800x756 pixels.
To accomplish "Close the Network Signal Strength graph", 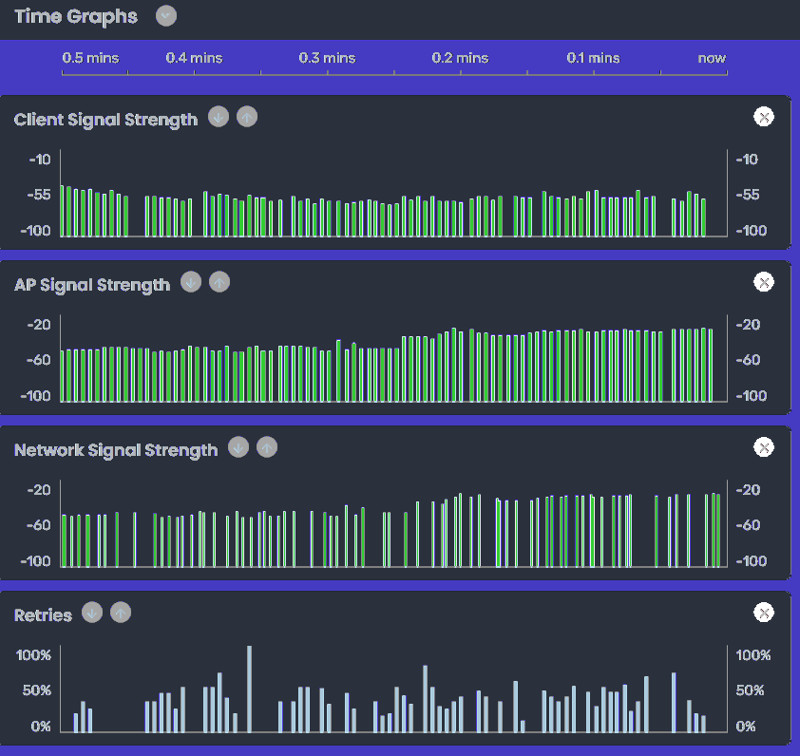I will pos(764,447).
